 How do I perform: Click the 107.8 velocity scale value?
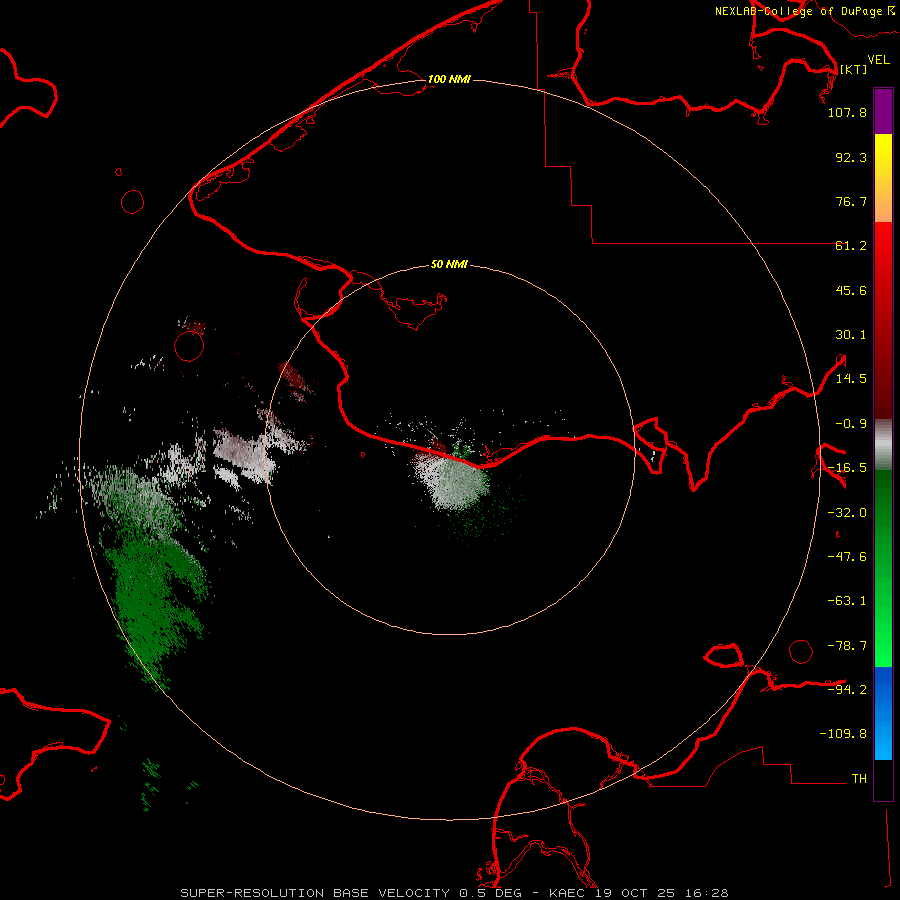click(847, 112)
